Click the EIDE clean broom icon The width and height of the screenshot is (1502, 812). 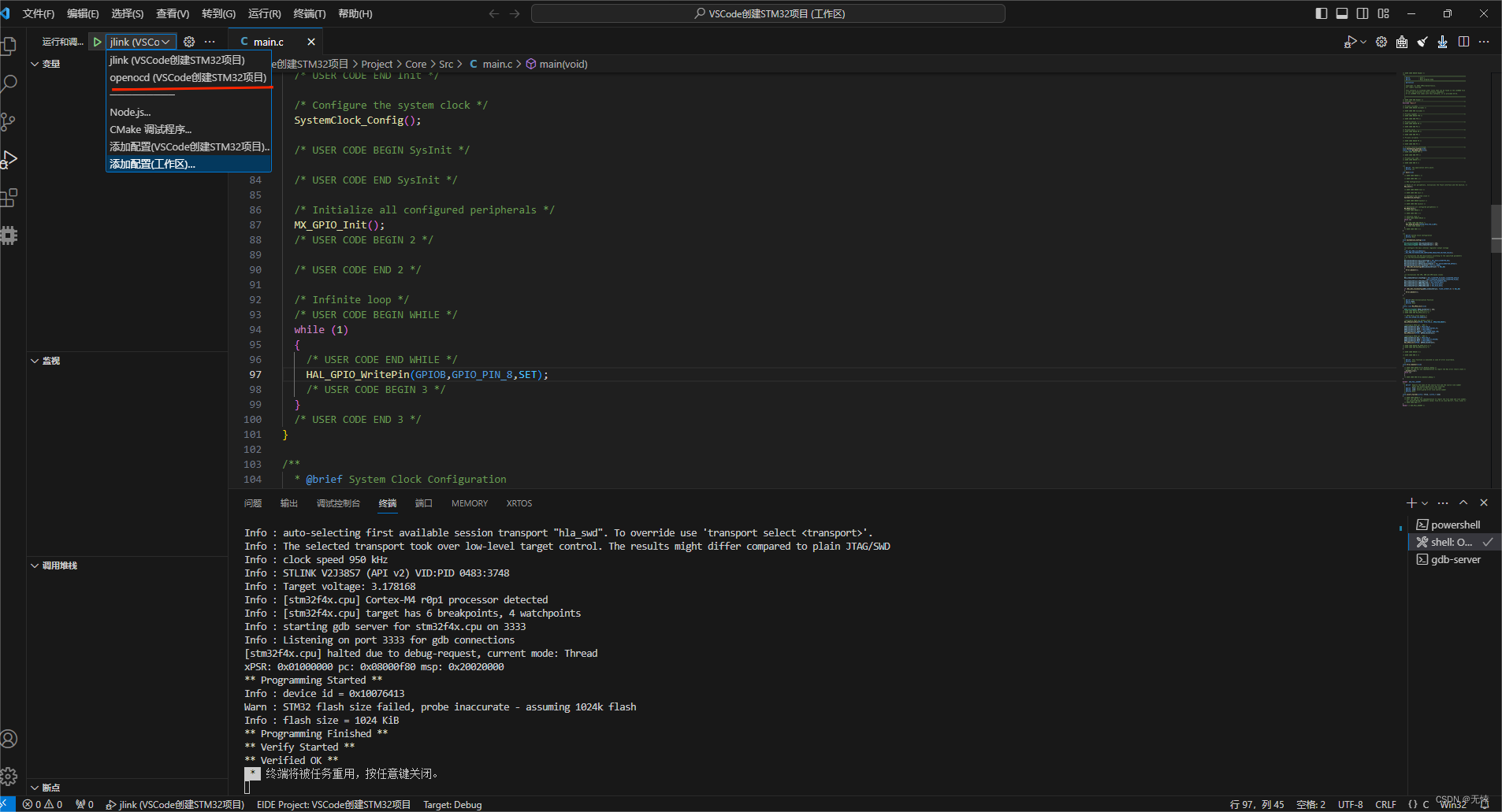[x=1422, y=42]
